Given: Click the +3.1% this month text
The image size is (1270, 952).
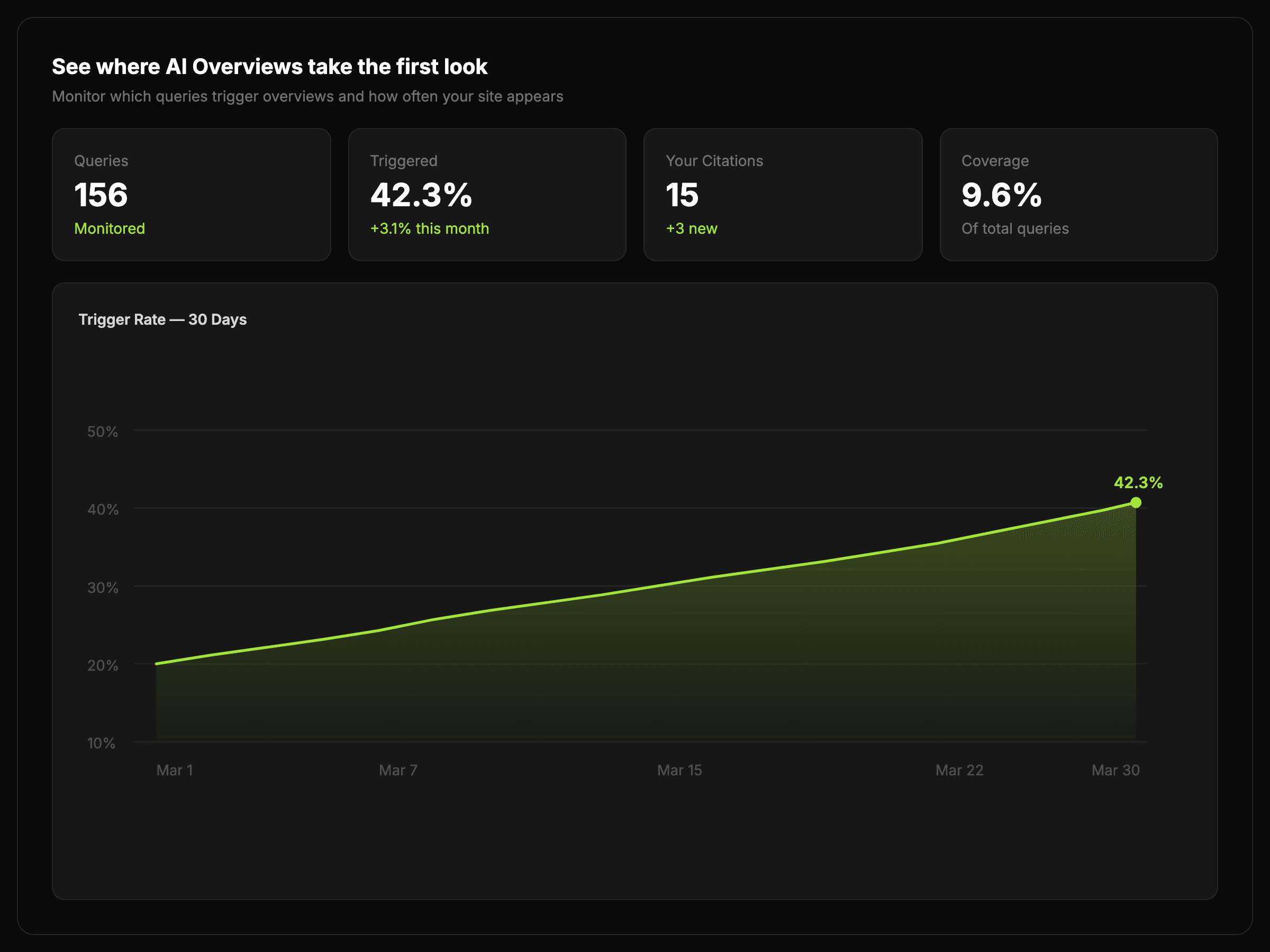Looking at the screenshot, I should pyautogui.click(x=430, y=228).
